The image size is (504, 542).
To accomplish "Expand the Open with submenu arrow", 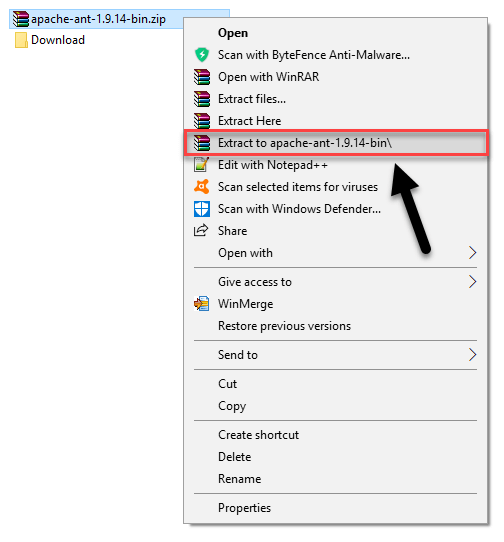I will 473,253.
